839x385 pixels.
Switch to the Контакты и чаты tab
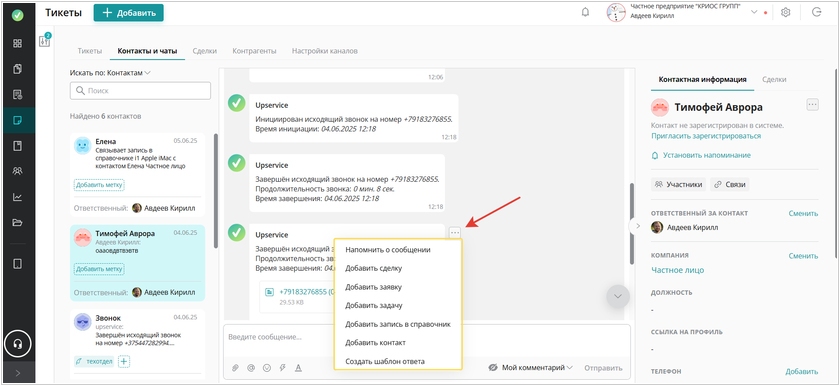[x=147, y=51]
